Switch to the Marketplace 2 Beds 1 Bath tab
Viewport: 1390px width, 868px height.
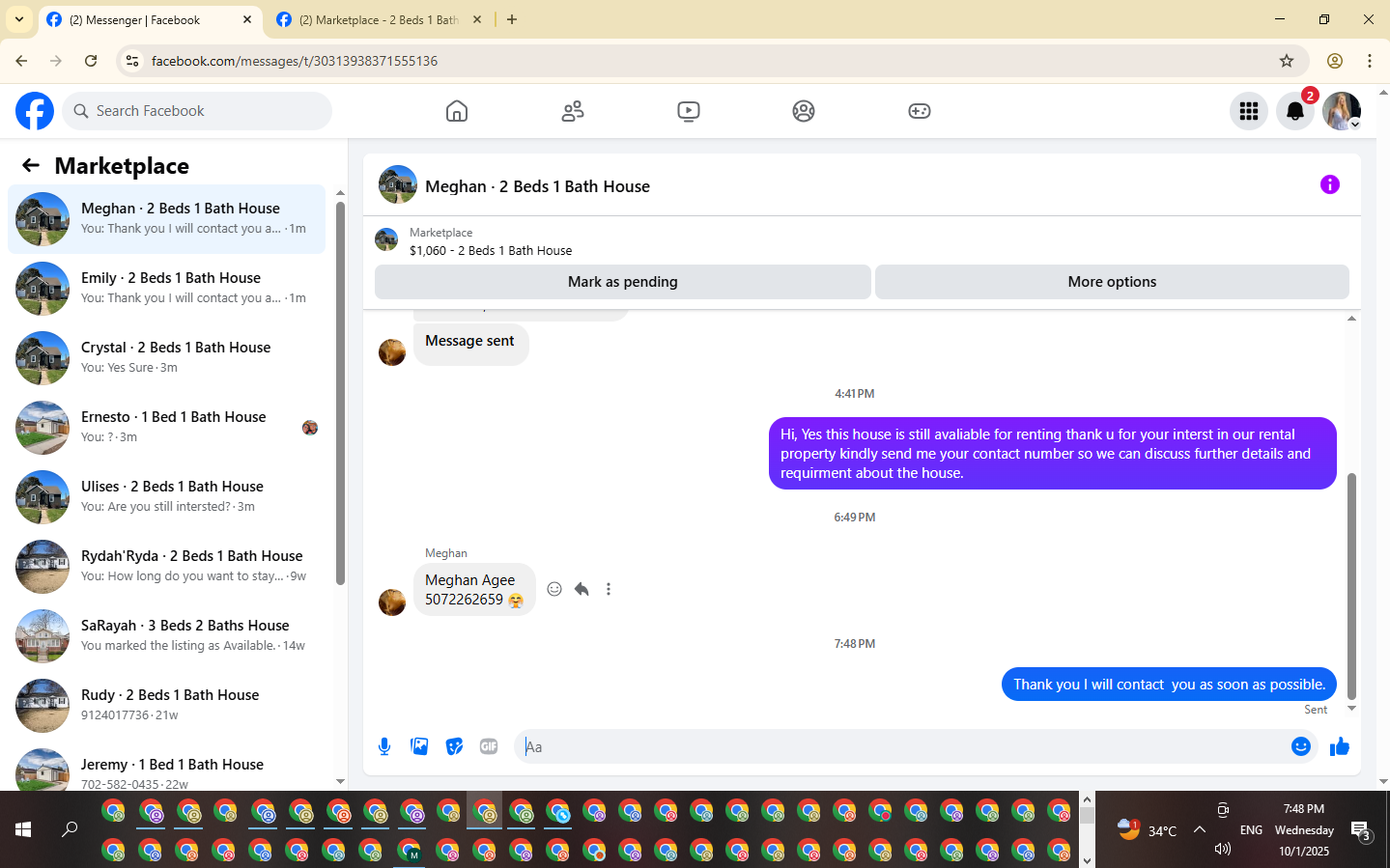(x=379, y=20)
